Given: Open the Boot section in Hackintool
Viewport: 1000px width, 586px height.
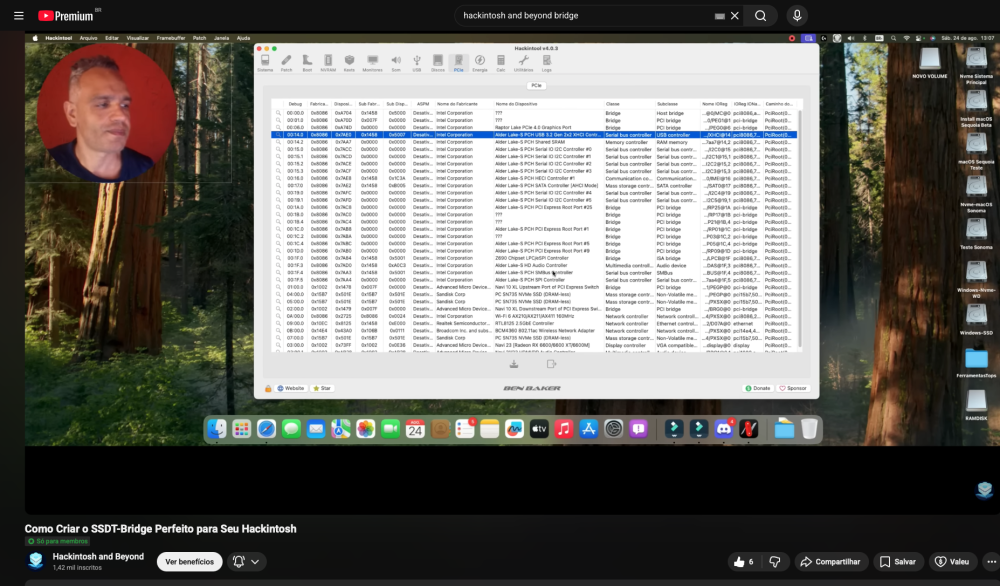Looking at the screenshot, I should (x=307, y=62).
